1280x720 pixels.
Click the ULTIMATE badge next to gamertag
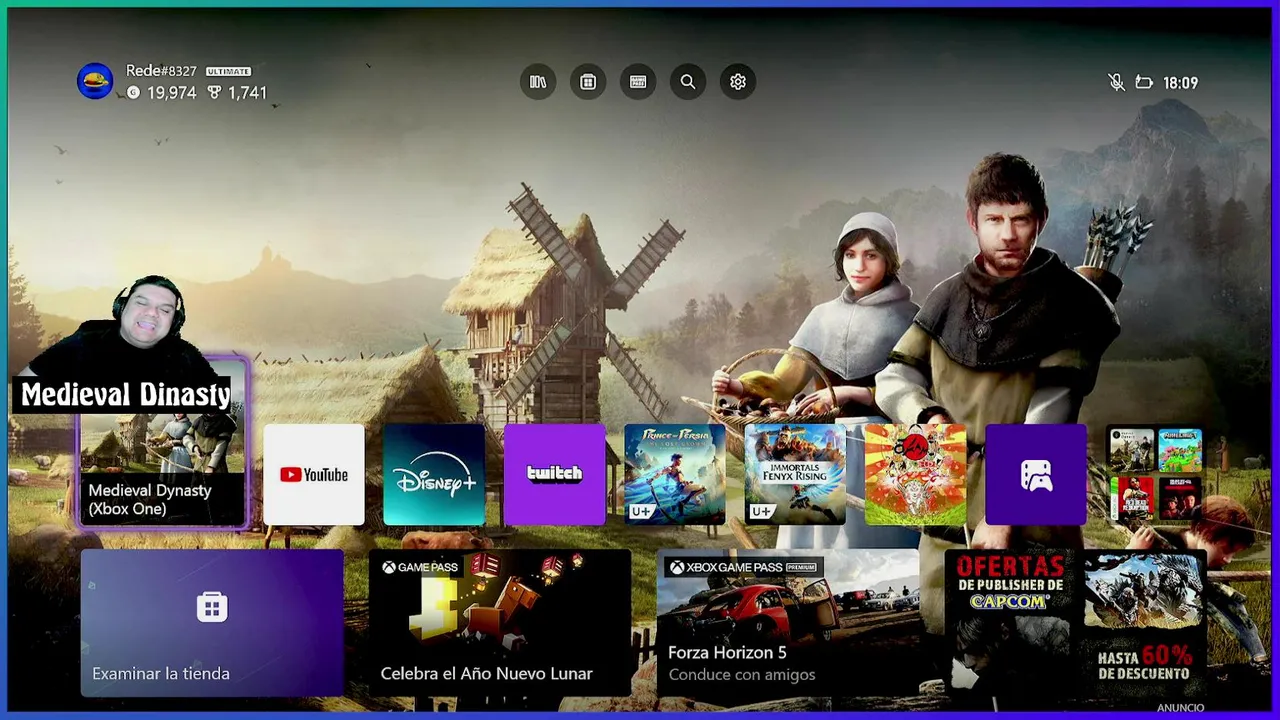(x=228, y=72)
